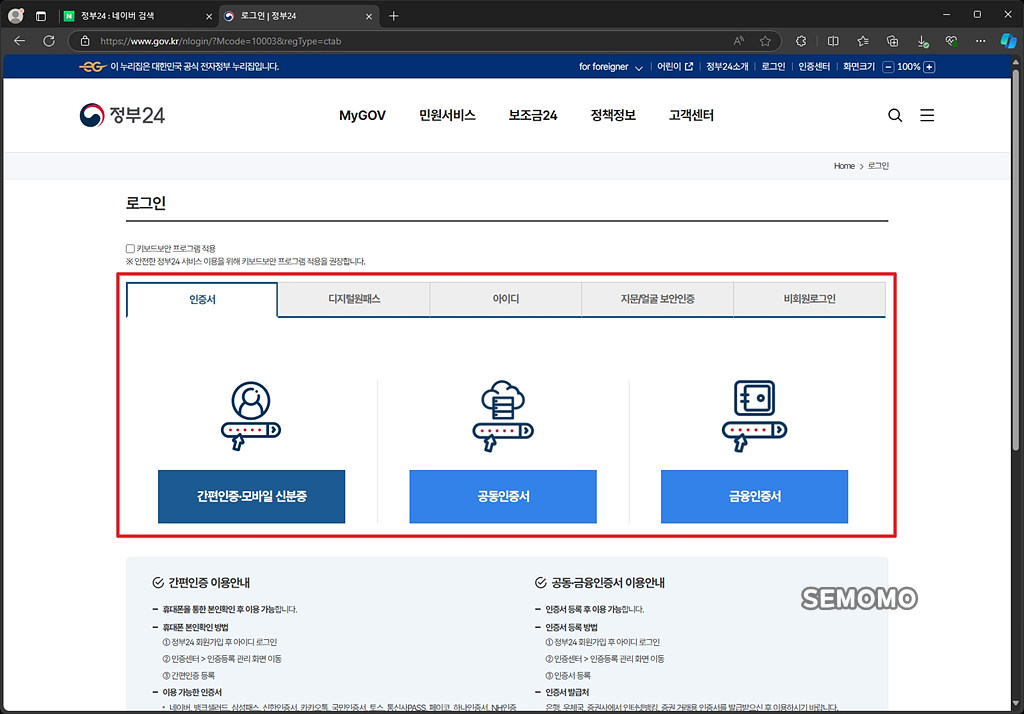
Task: Close the 네이버 검색 tab
Action: coord(209,16)
